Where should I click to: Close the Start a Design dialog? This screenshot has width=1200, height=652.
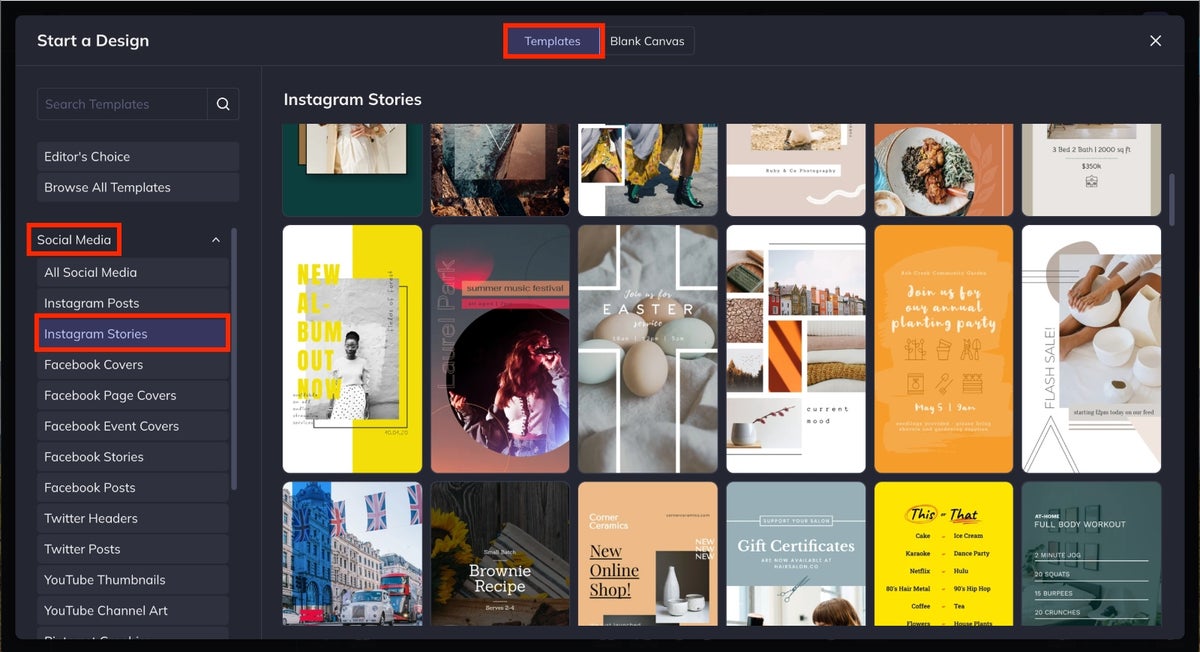click(x=1155, y=41)
